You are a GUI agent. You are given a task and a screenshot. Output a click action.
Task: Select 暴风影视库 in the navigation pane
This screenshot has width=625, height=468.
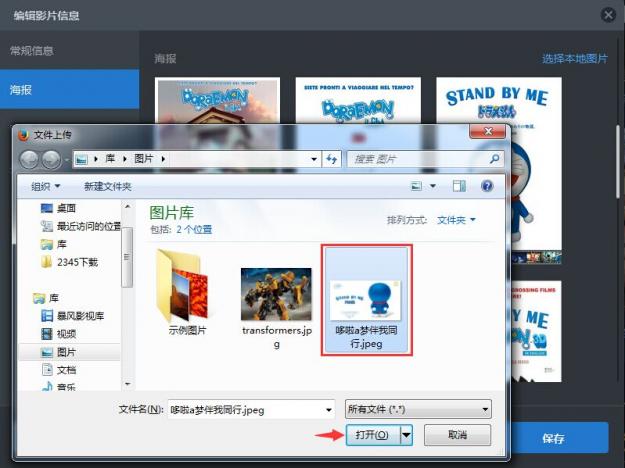pyautogui.click(x=73, y=316)
